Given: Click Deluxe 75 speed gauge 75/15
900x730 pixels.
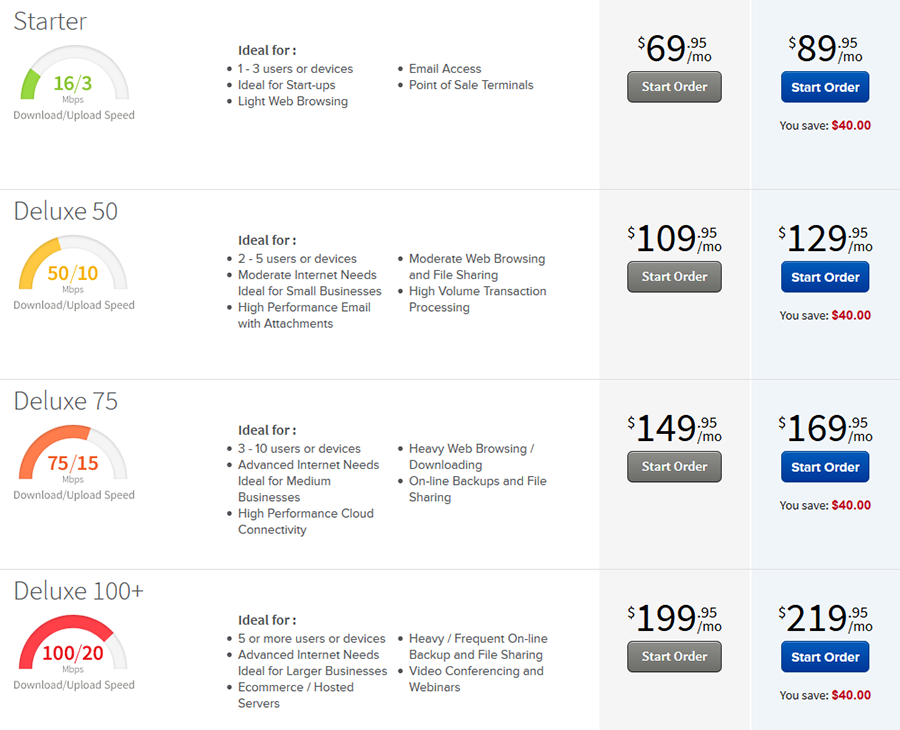Looking at the screenshot, I should pos(73,456).
